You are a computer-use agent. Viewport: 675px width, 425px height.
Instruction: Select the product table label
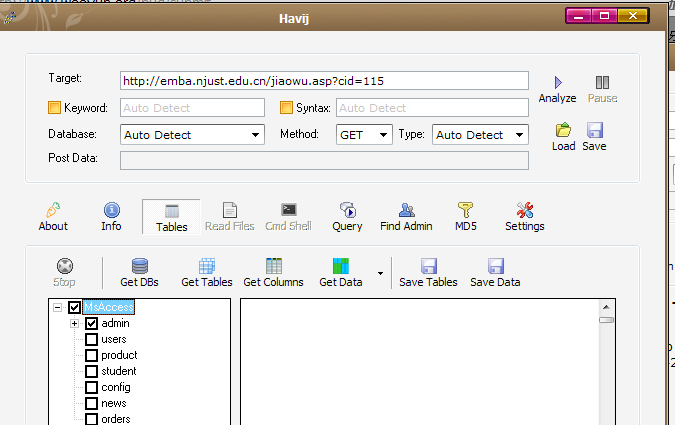(x=119, y=355)
